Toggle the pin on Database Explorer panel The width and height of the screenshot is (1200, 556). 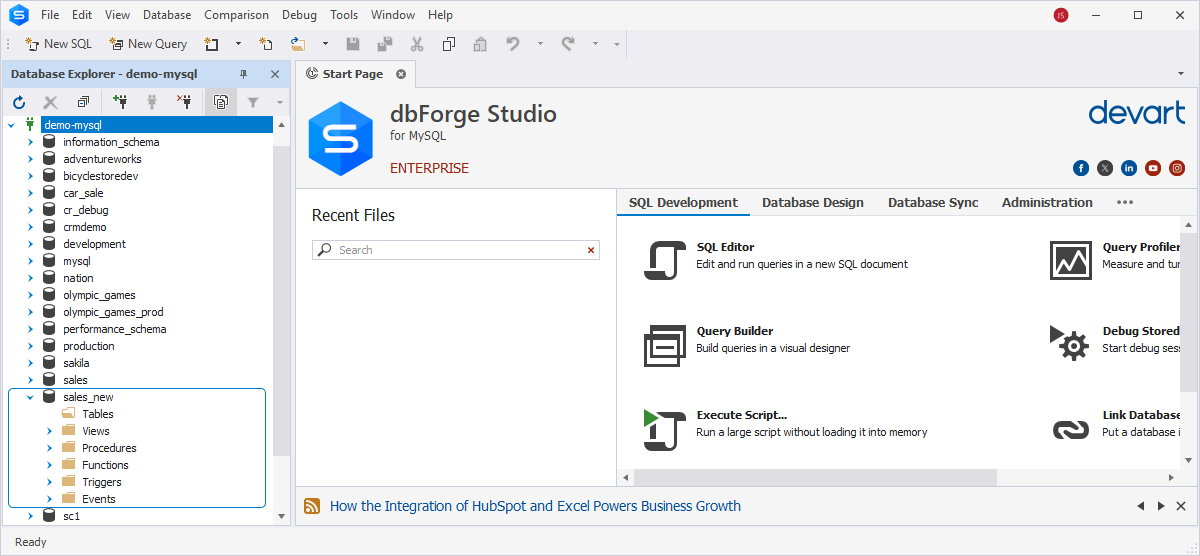(243, 74)
